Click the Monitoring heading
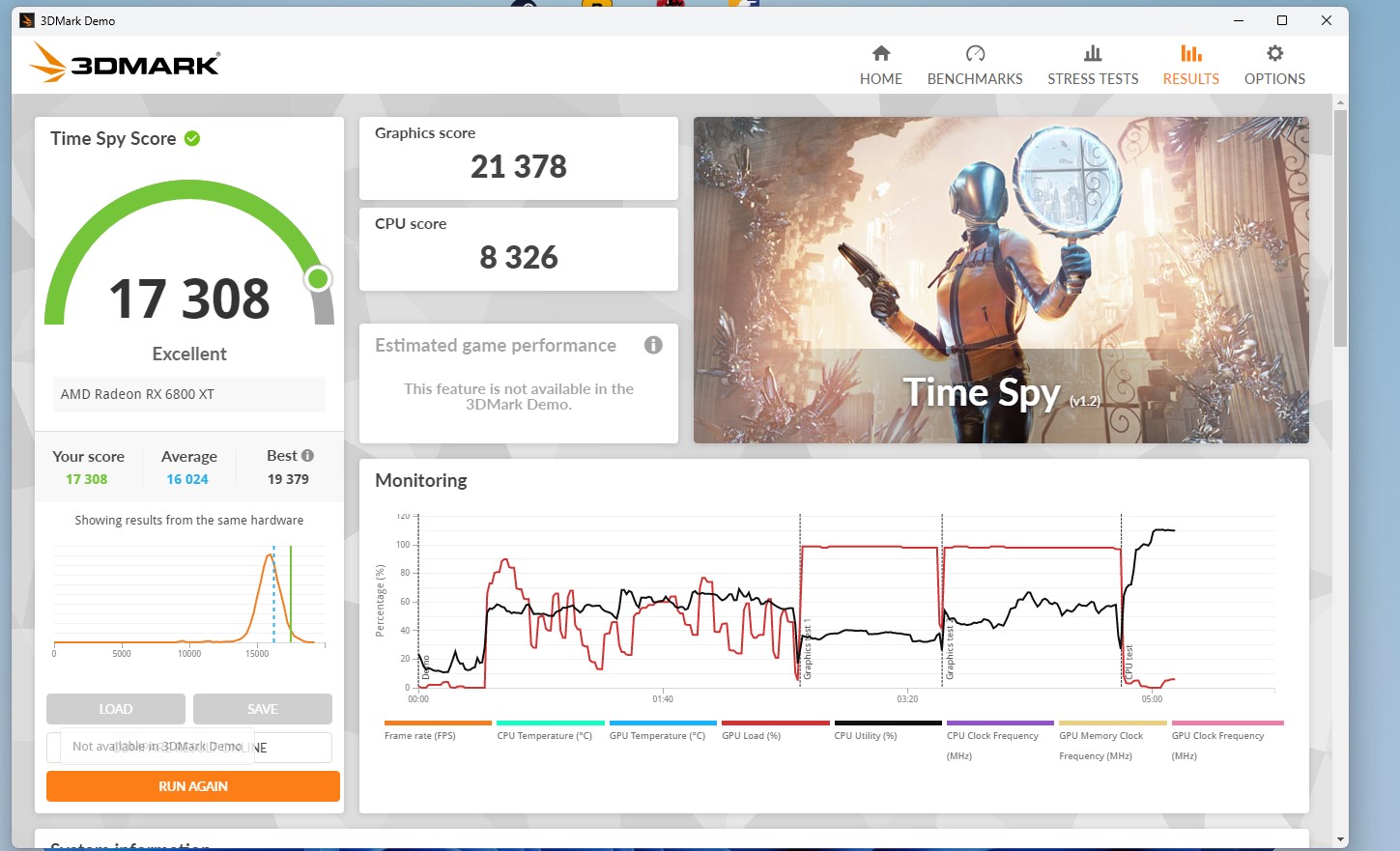Screen dimensions: 1400x851 421,480
